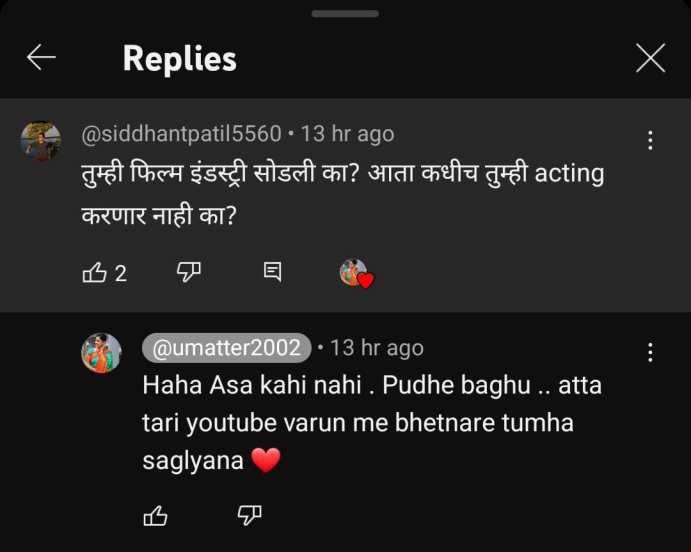Dislike the reply from umatter2002
691x552 pixels.
[249, 515]
